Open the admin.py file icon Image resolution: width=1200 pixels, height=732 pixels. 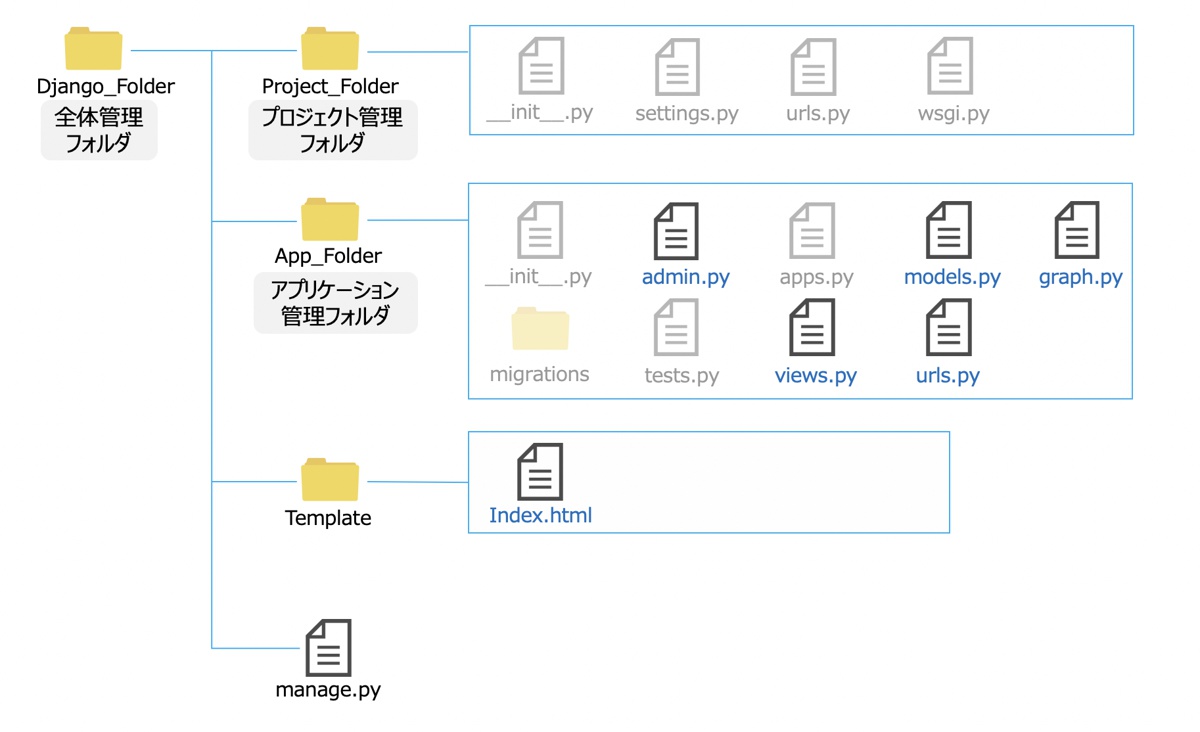point(676,231)
